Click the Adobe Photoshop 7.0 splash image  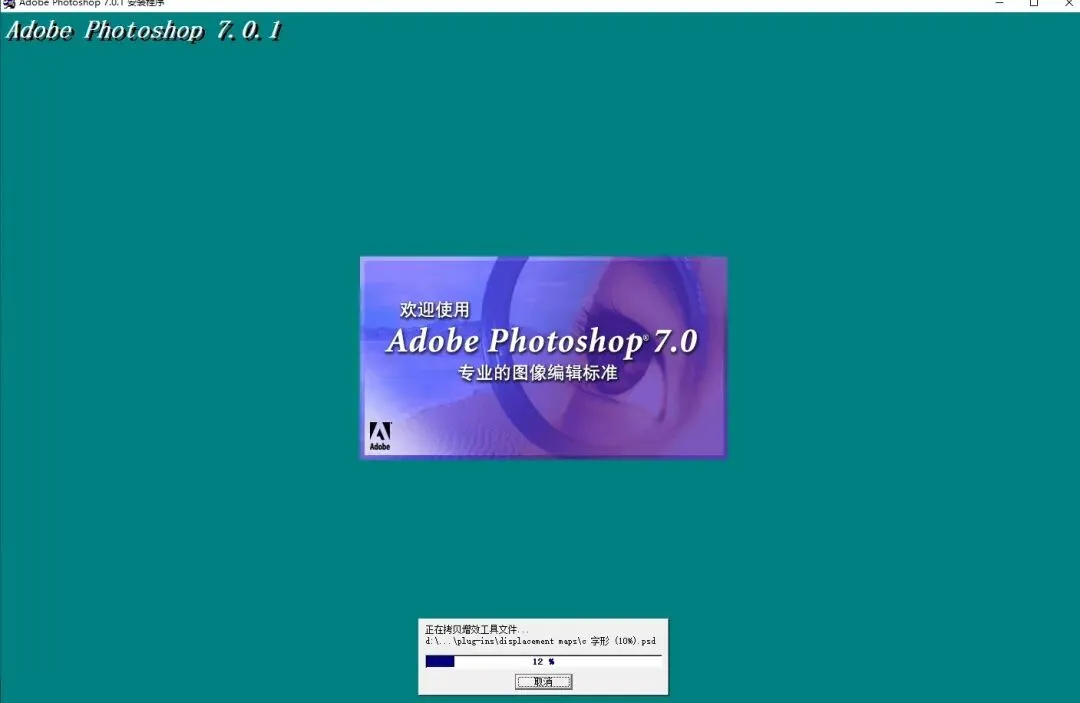click(543, 357)
